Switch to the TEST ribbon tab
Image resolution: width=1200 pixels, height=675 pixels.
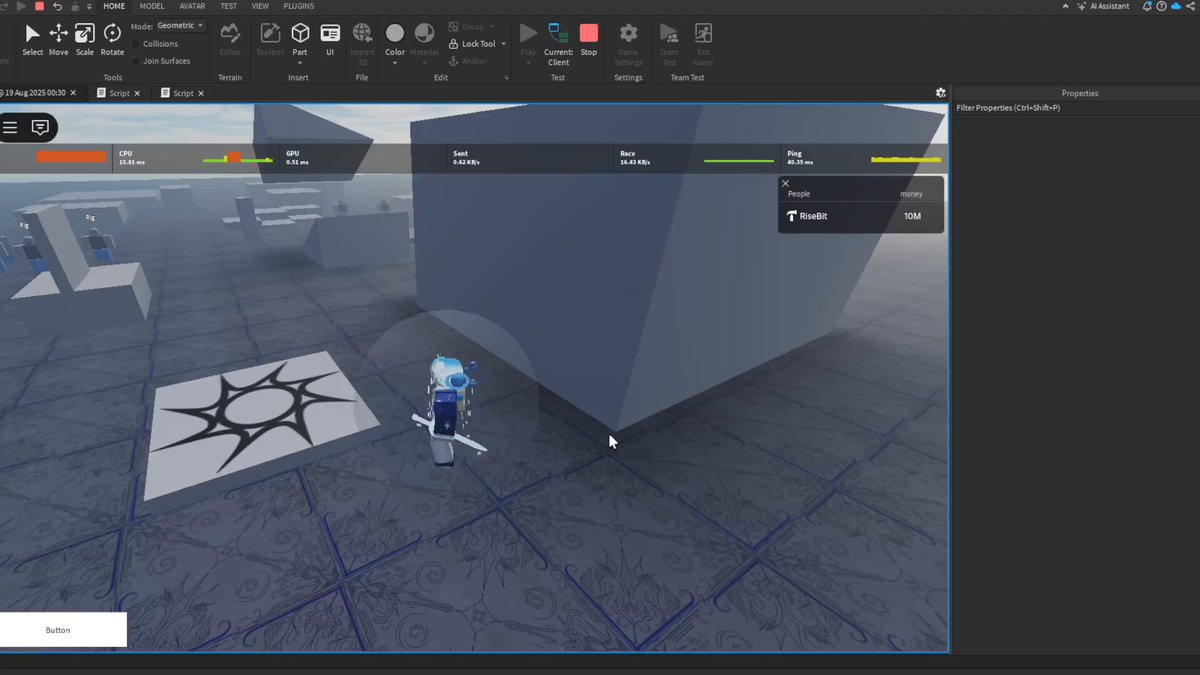click(x=229, y=6)
